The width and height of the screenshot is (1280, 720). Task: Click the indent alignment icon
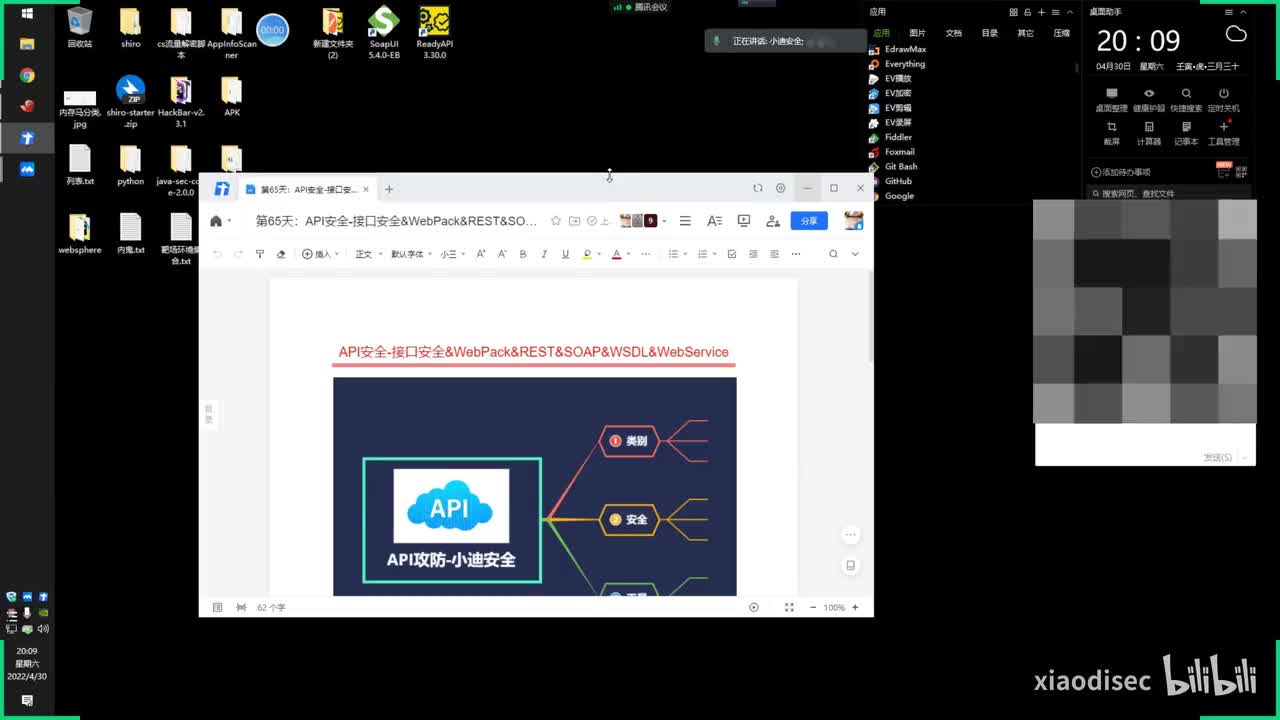(x=753, y=254)
